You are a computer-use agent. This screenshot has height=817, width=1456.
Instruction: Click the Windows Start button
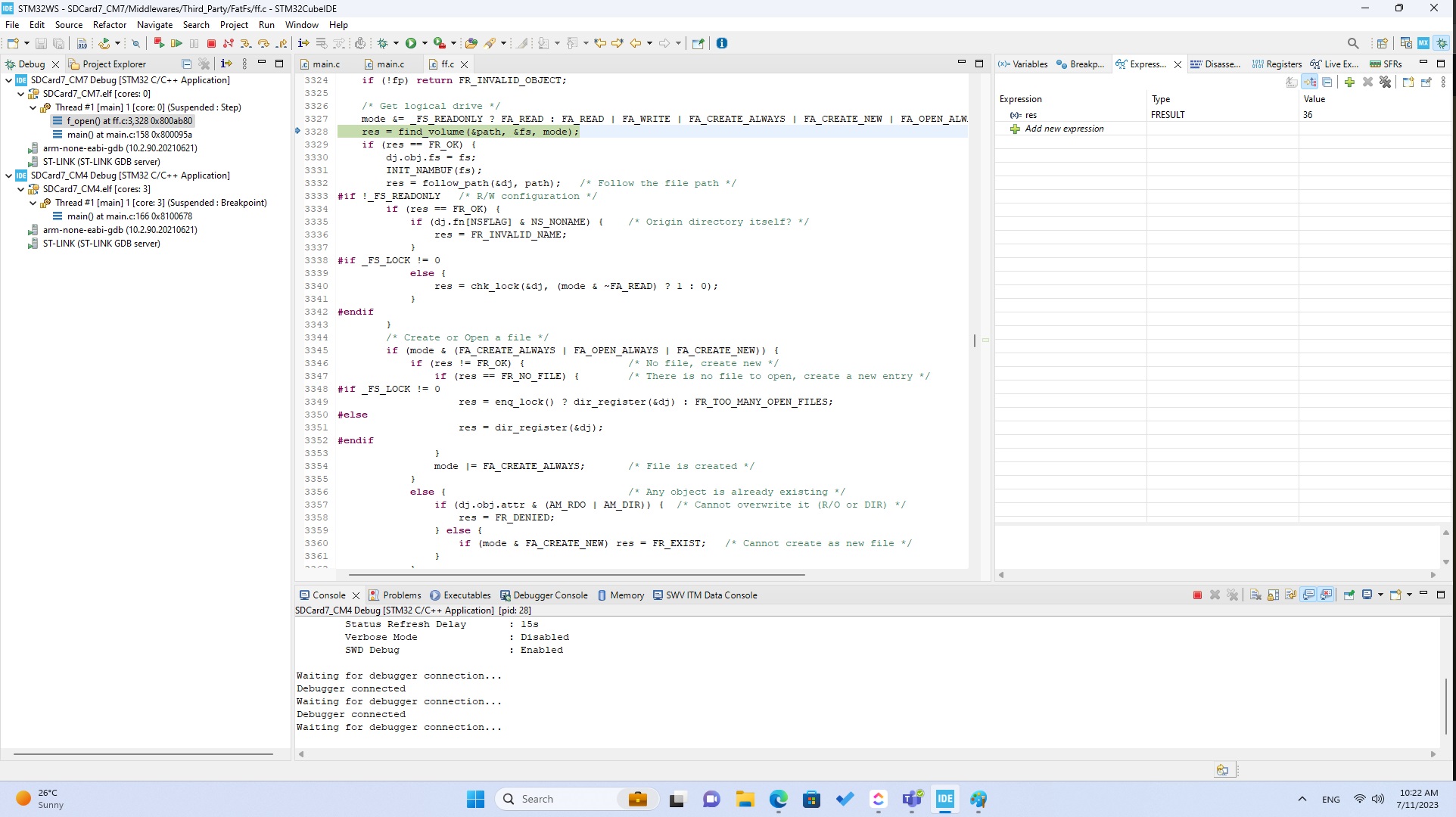tap(474, 798)
